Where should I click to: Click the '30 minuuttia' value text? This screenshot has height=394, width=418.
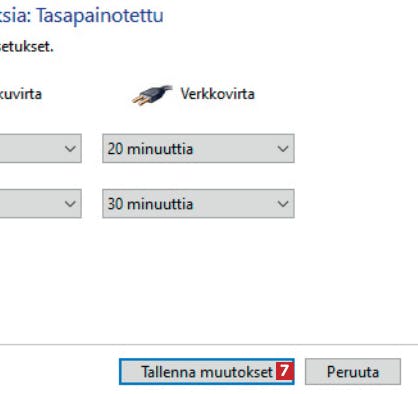coord(150,204)
